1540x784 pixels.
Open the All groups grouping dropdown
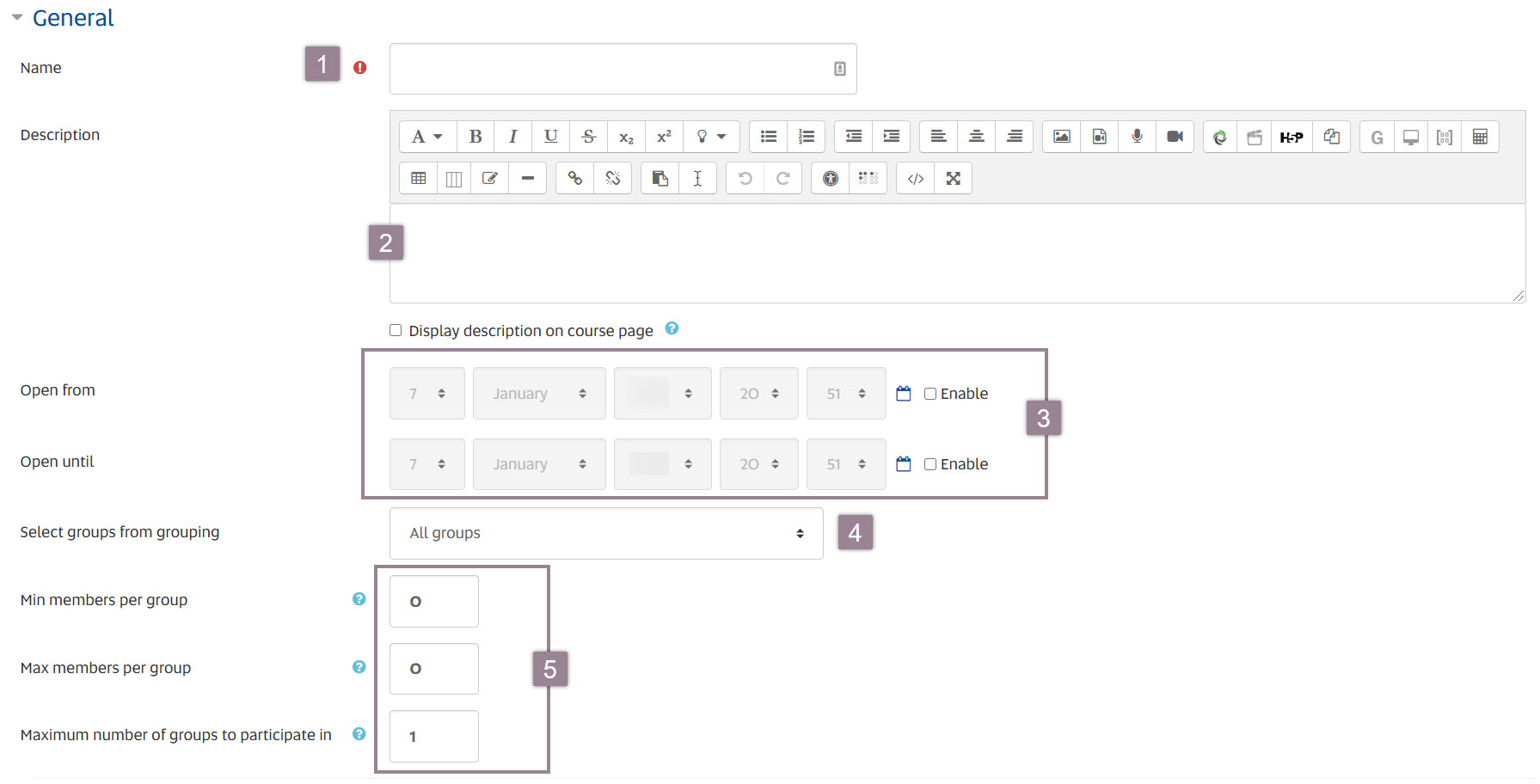pos(605,533)
